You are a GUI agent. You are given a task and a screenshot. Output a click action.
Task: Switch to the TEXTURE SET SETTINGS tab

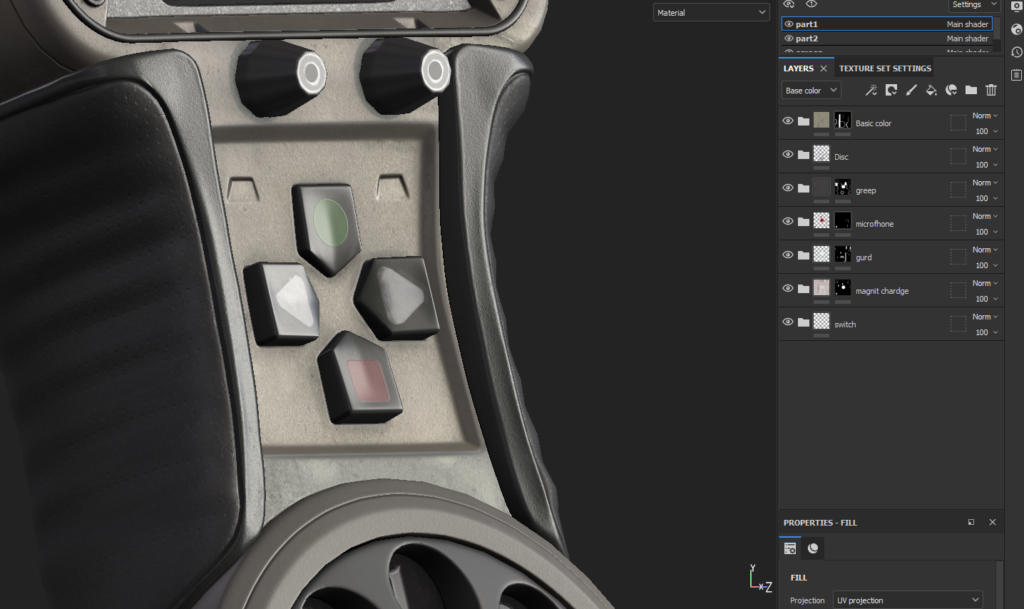(x=884, y=68)
